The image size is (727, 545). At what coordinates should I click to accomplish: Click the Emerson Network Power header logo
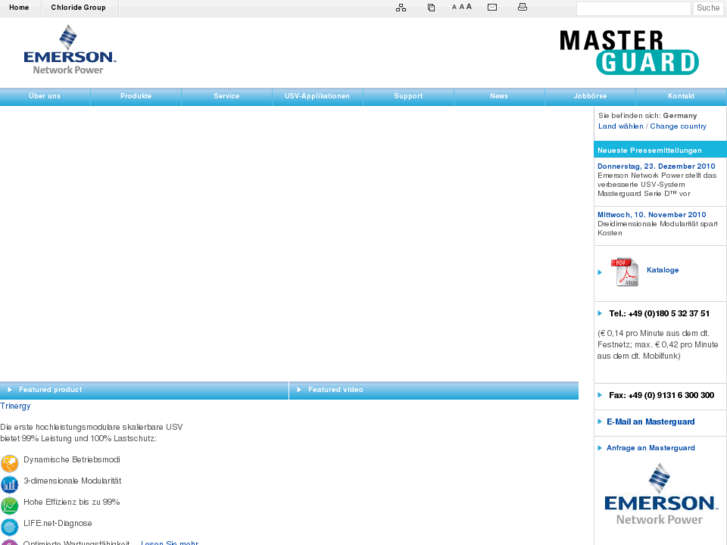click(x=69, y=50)
